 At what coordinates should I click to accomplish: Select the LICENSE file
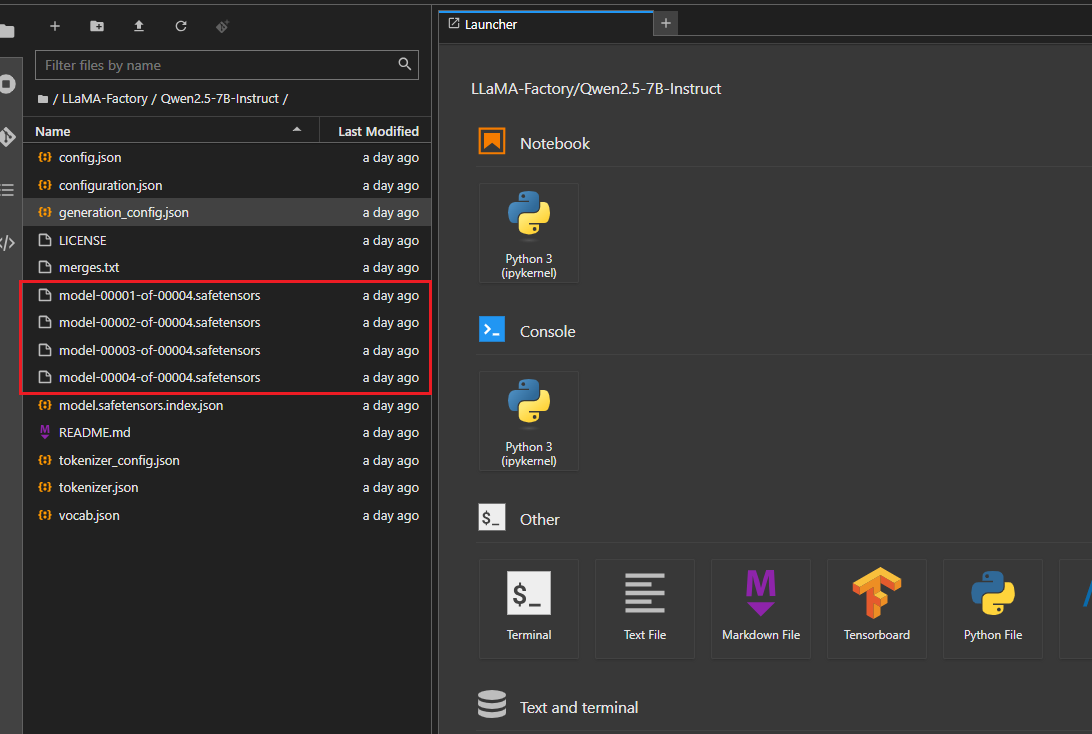coord(227,240)
